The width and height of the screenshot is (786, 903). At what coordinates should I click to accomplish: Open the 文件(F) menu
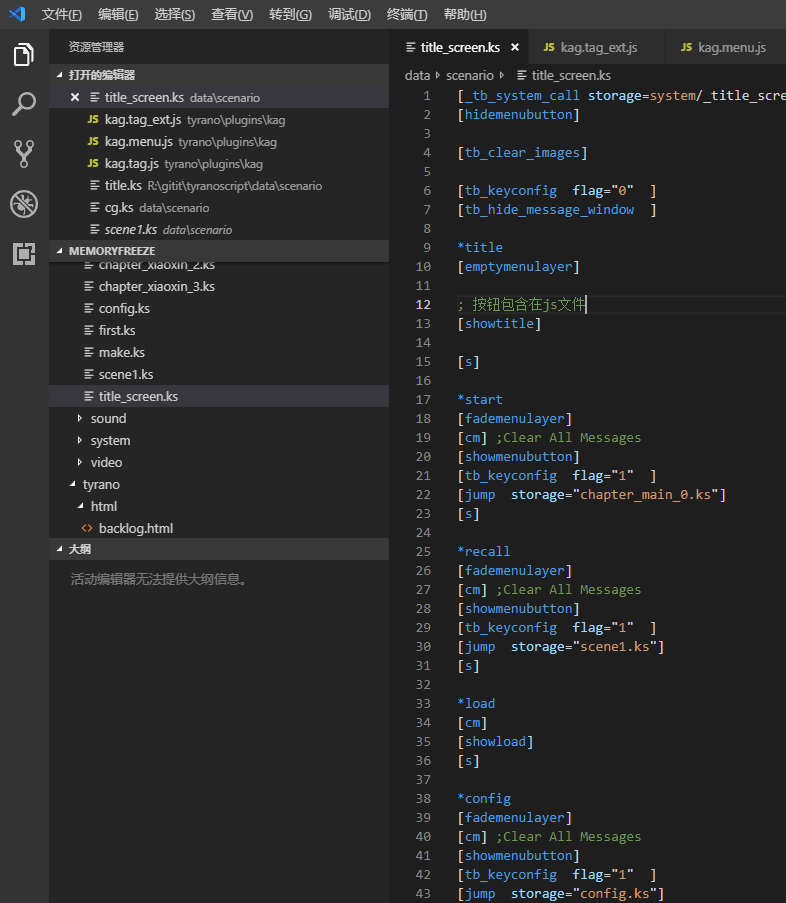click(x=61, y=14)
